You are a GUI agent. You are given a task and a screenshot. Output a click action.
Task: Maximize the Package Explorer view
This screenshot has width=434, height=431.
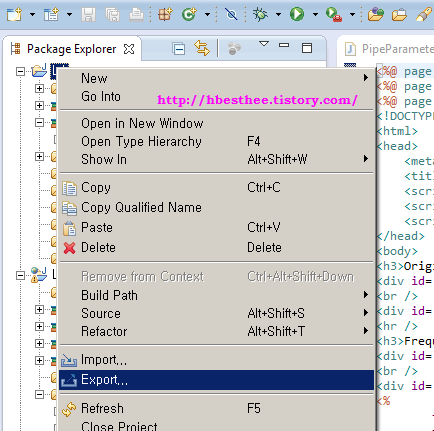tap(307, 48)
